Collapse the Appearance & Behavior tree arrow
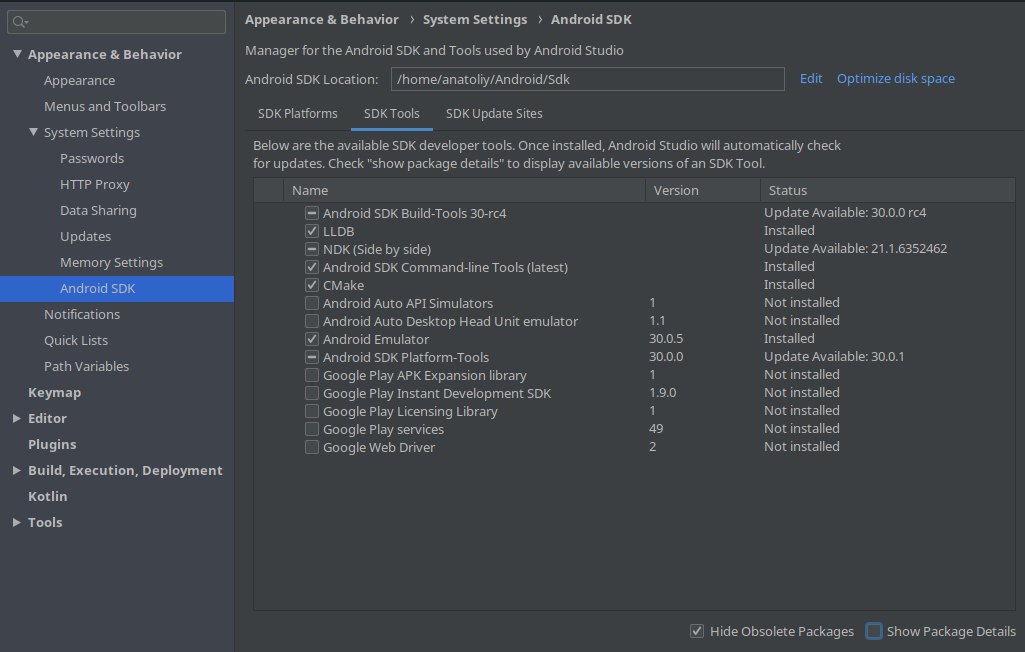The image size is (1025, 652). click(x=17, y=54)
